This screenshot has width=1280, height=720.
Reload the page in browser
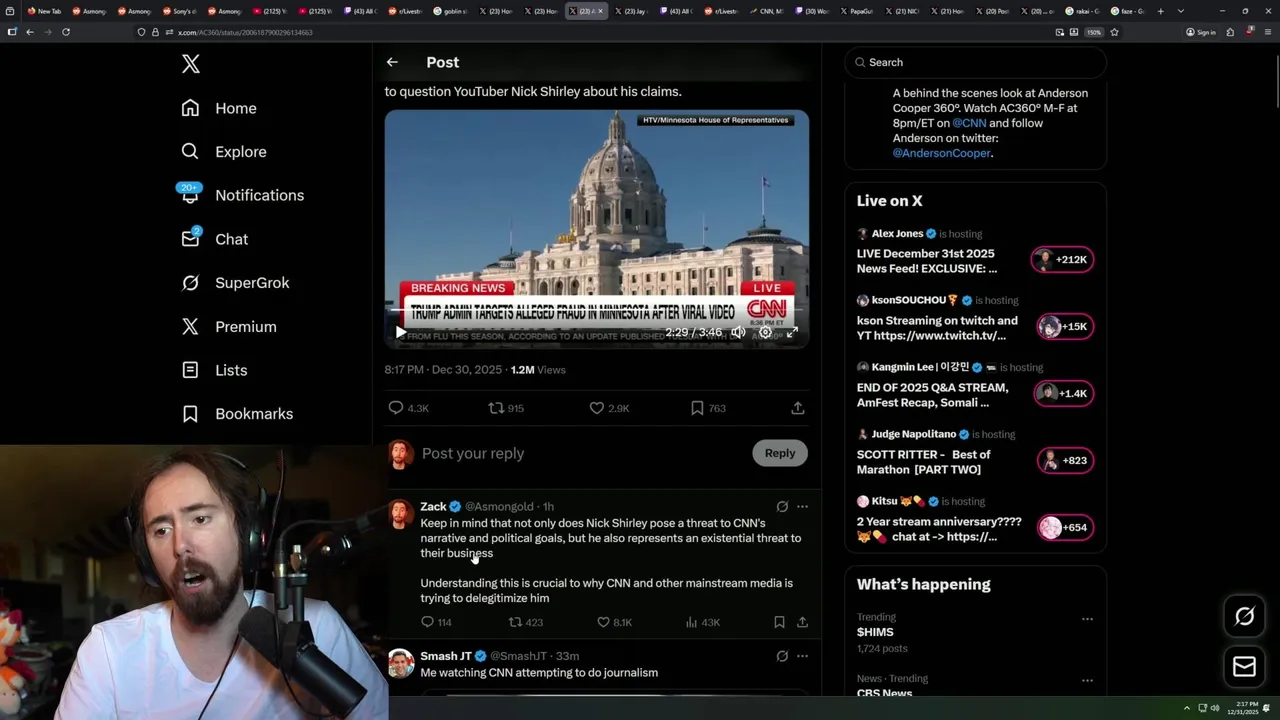[x=66, y=32]
